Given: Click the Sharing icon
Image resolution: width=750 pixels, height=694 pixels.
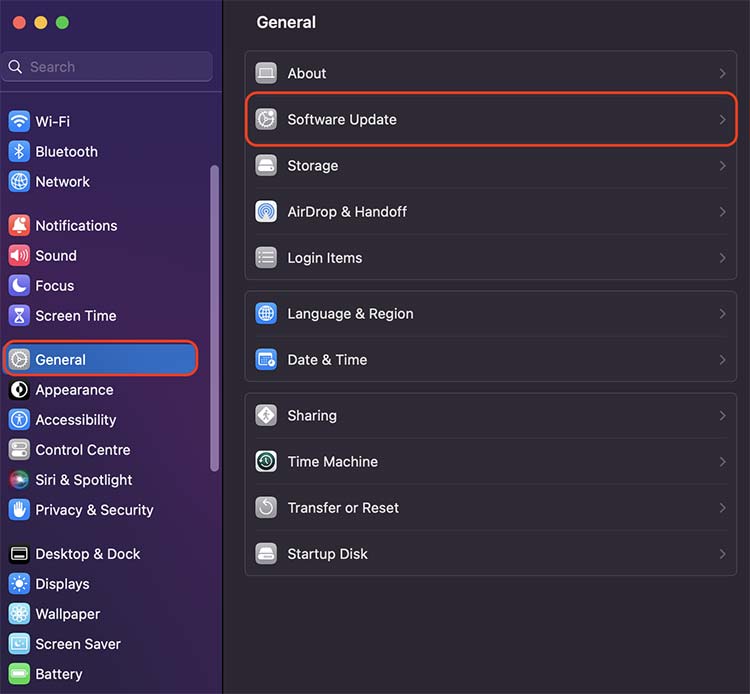Looking at the screenshot, I should click(266, 415).
